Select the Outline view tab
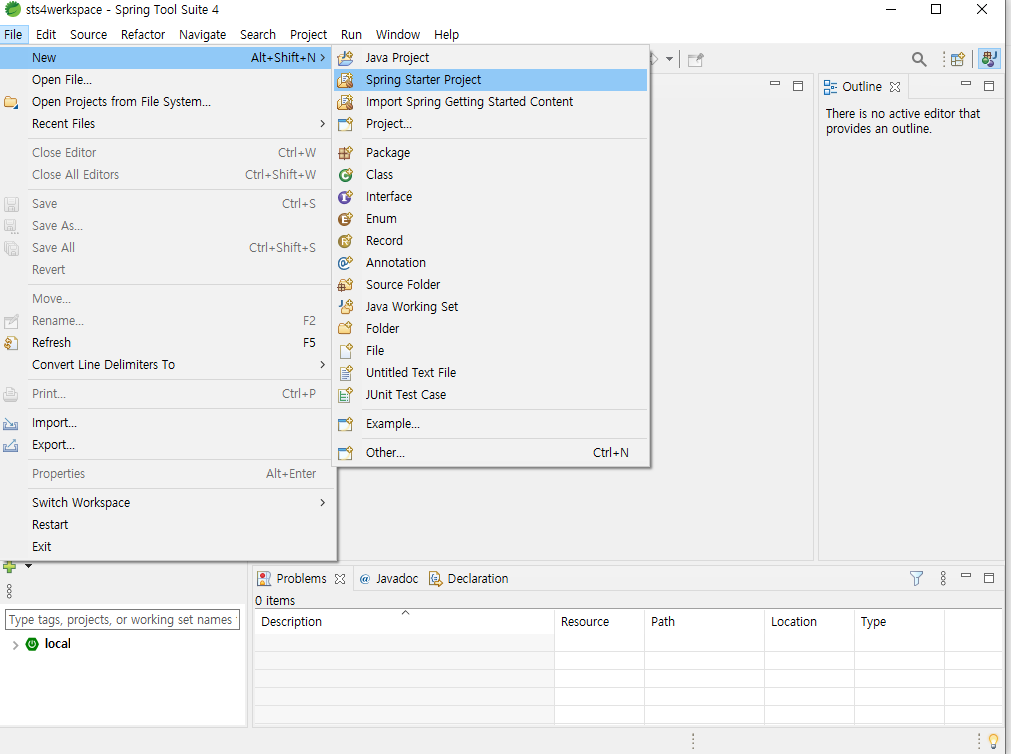The width and height of the screenshot is (1011, 754). pyautogui.click(x=853, y=87)
